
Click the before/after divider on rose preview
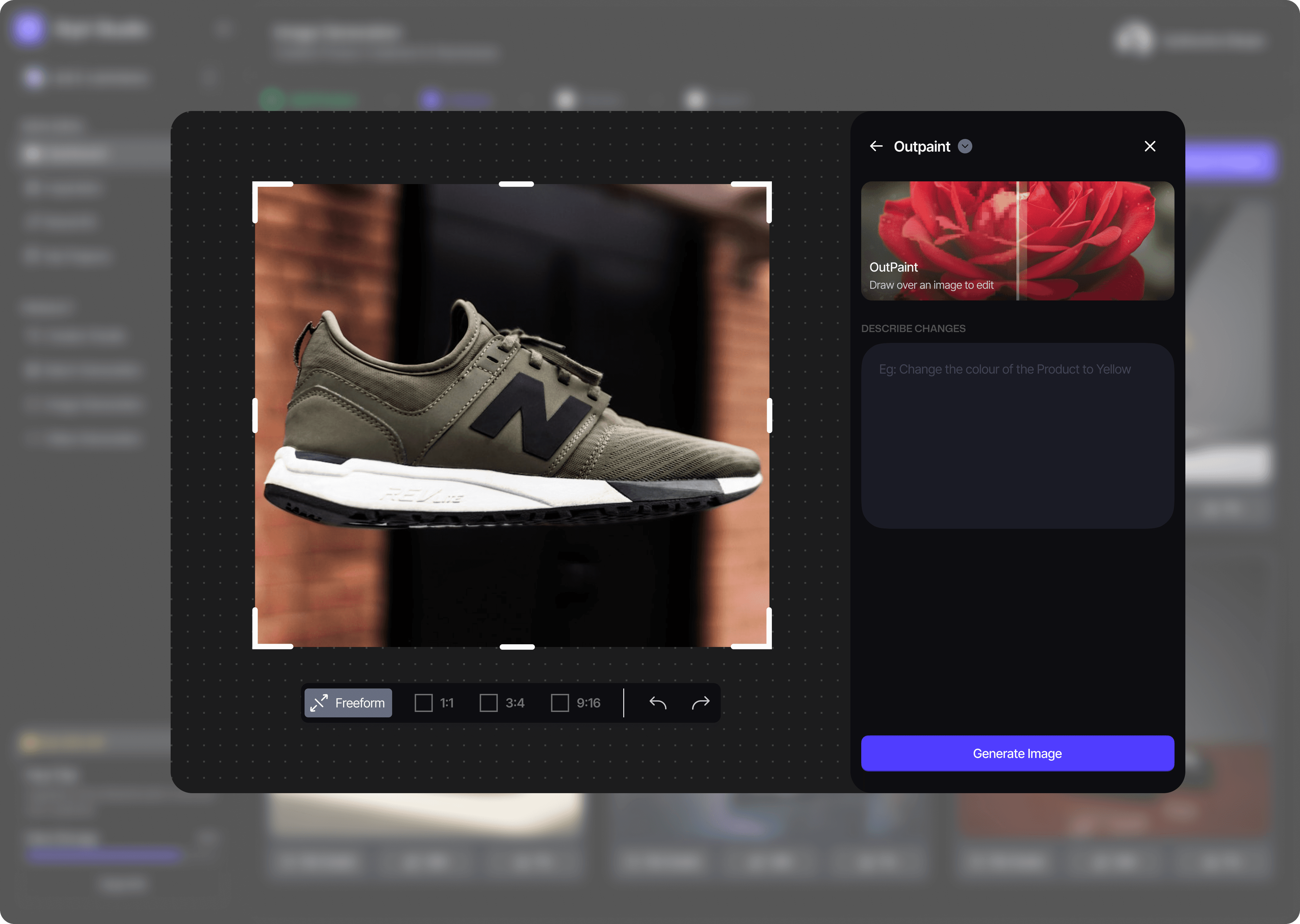point(1018,241)
